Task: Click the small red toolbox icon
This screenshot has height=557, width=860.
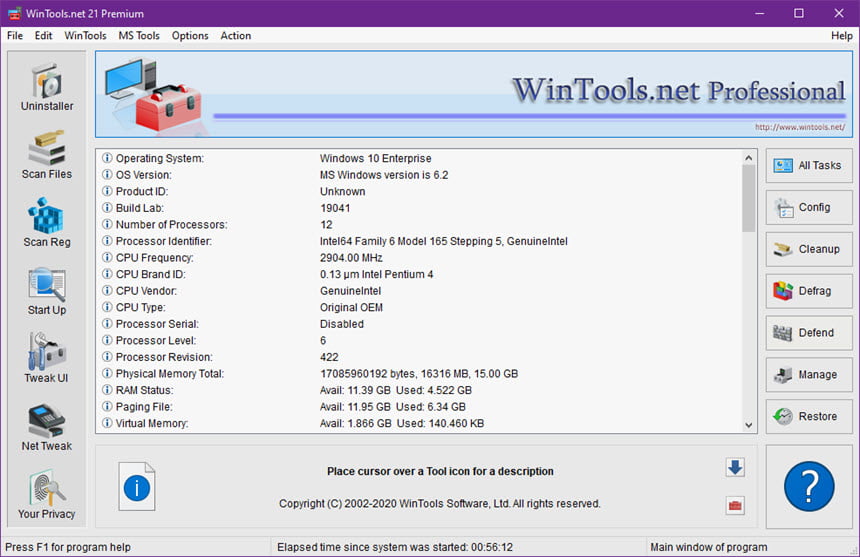Action: 735,505
